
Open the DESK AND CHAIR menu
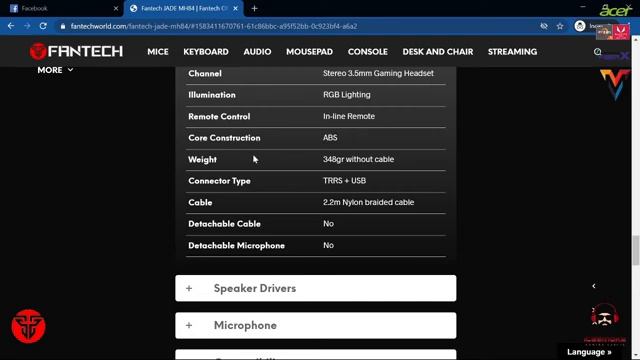[x=438, y=52]
